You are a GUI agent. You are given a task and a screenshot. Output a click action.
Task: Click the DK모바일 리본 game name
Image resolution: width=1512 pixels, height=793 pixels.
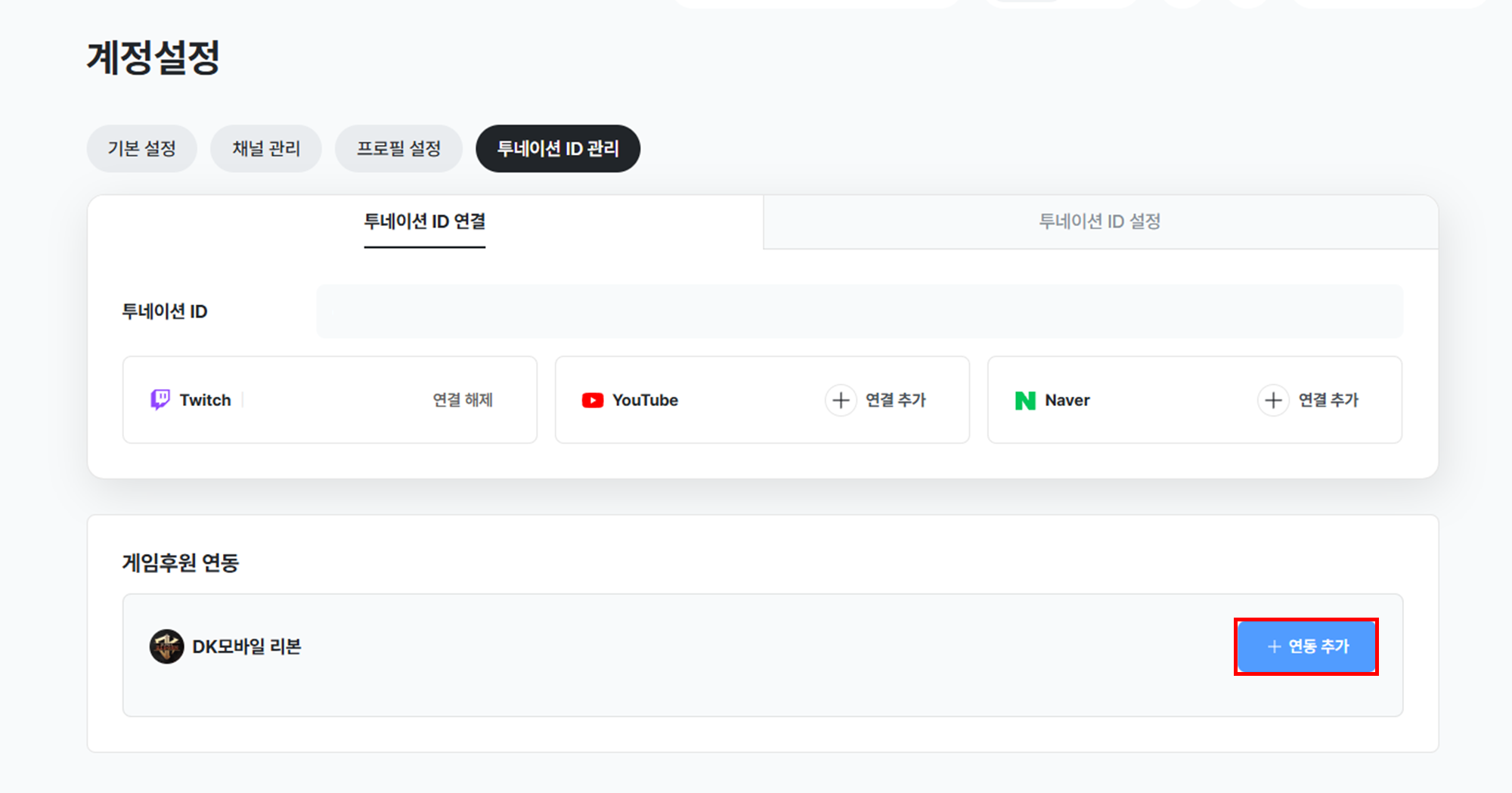[x=247, y=647]
